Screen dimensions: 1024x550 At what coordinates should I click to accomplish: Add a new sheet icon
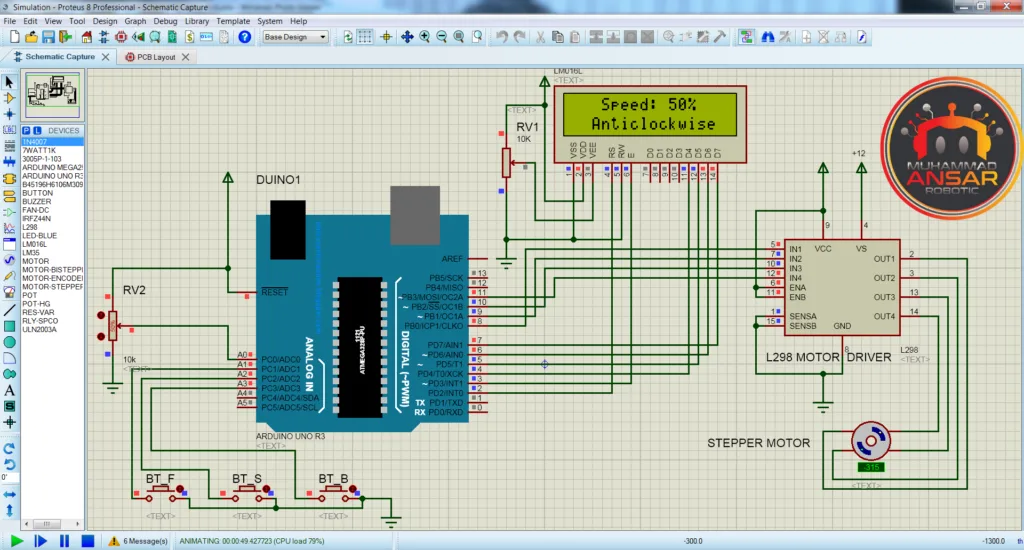tap(807, 37)
